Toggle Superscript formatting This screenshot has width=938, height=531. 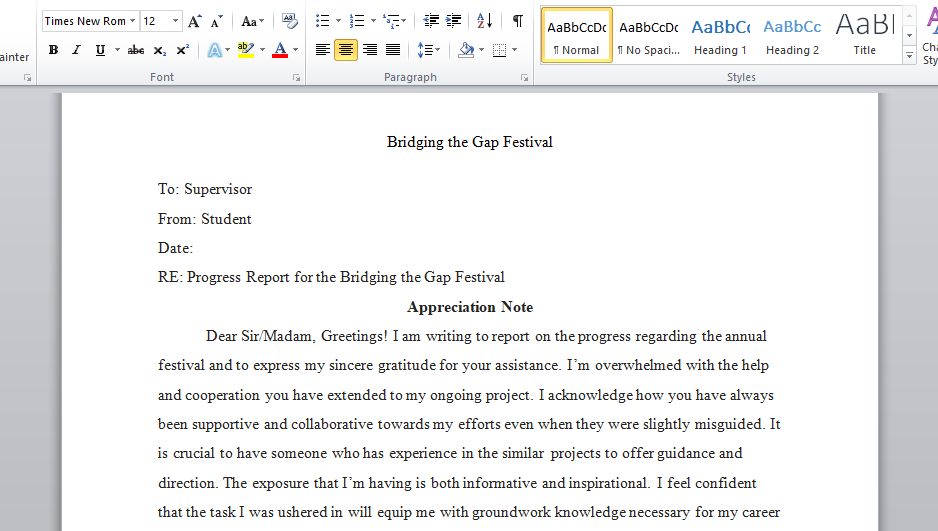tap(182, 50)
